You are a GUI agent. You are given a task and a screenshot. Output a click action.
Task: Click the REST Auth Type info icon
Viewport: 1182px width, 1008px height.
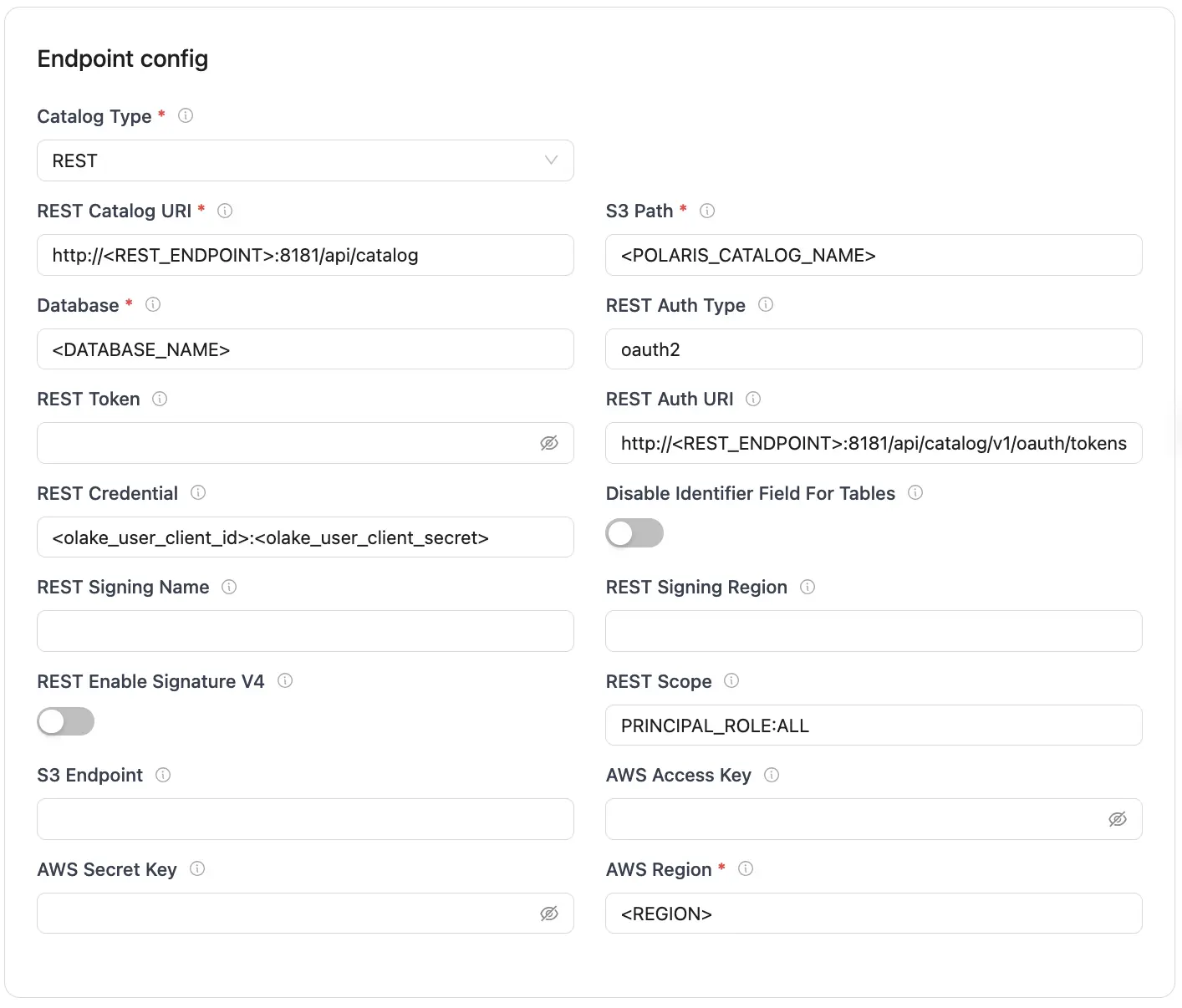[766, 305]
